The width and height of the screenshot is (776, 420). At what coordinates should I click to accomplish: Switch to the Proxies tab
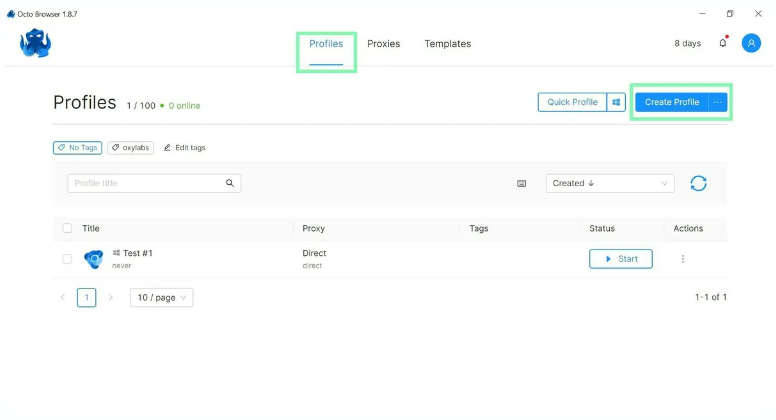coord(383,44)
